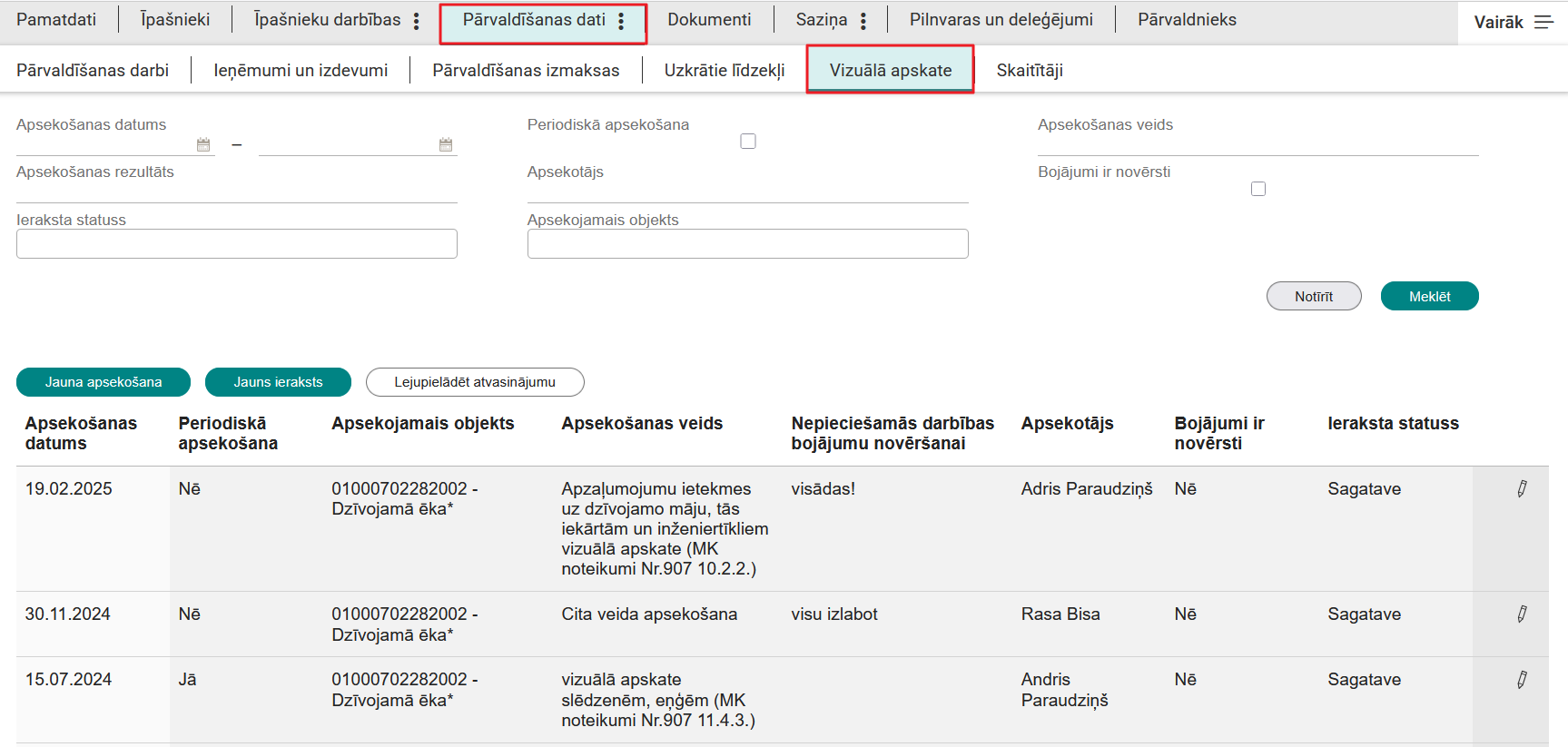The height and width of the screenshot is (747, 1568).
Task: Click the date cell 15.07.2024
Action: click(x=68, y=680)
